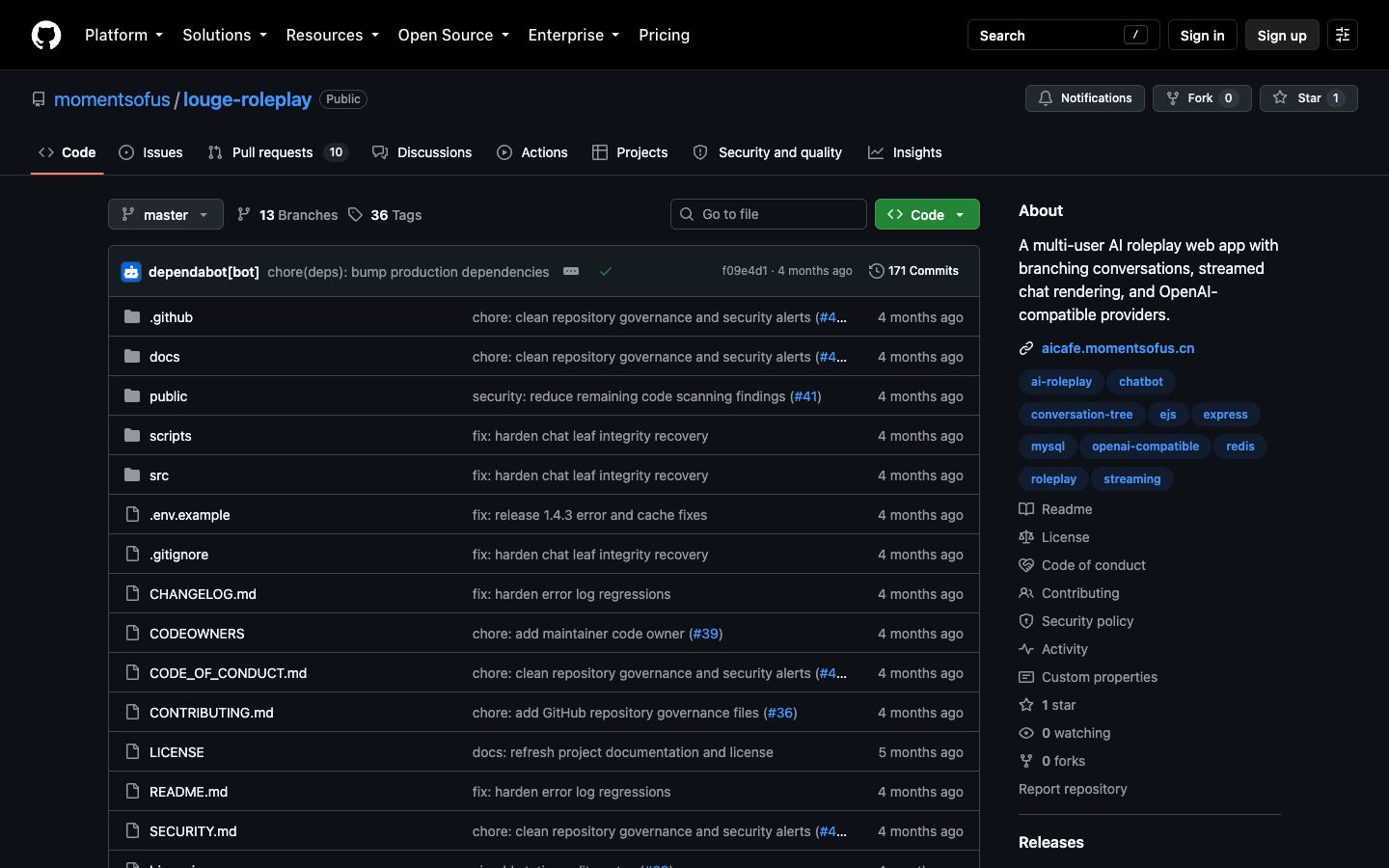Click the Security policy shield icon
This screenshot has width=1389, height=868.
coord(1026,621)
